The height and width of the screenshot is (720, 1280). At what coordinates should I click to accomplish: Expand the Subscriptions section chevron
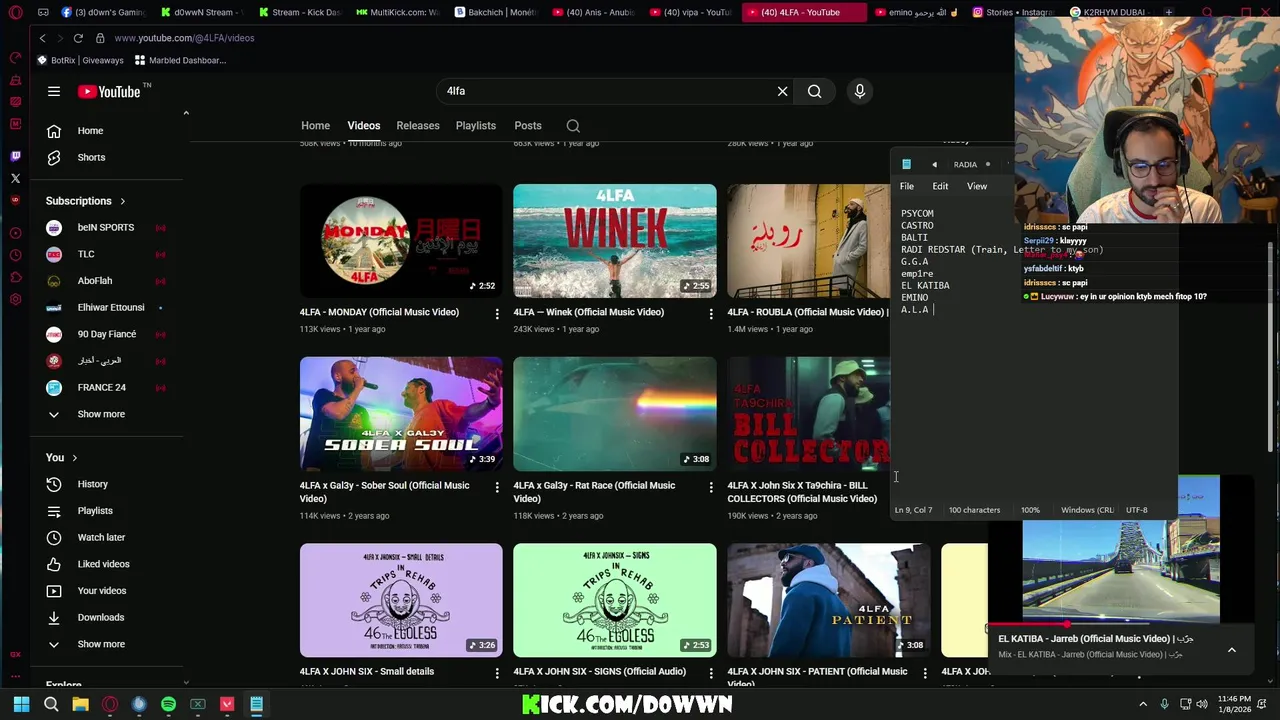click(123, 201)
